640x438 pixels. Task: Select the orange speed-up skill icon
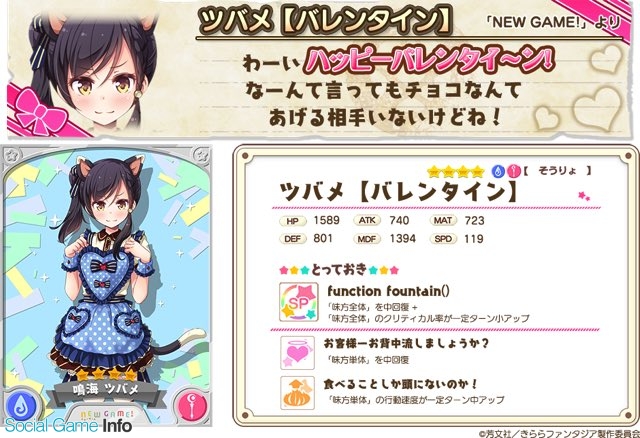(x=298, y=393)
